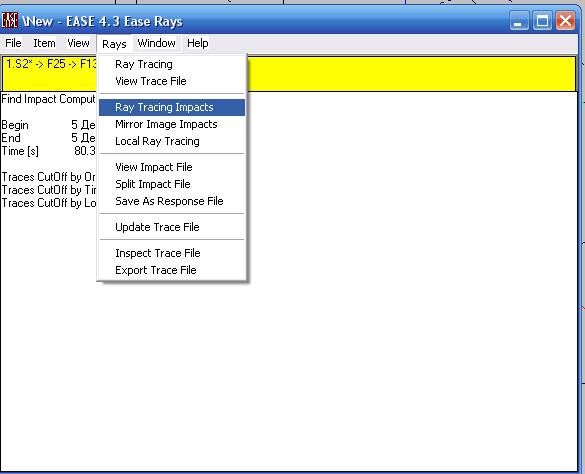The height and width of the screenshot is (474, 585).
Task: Close the open Rays menu
Action: click(114, 44)
